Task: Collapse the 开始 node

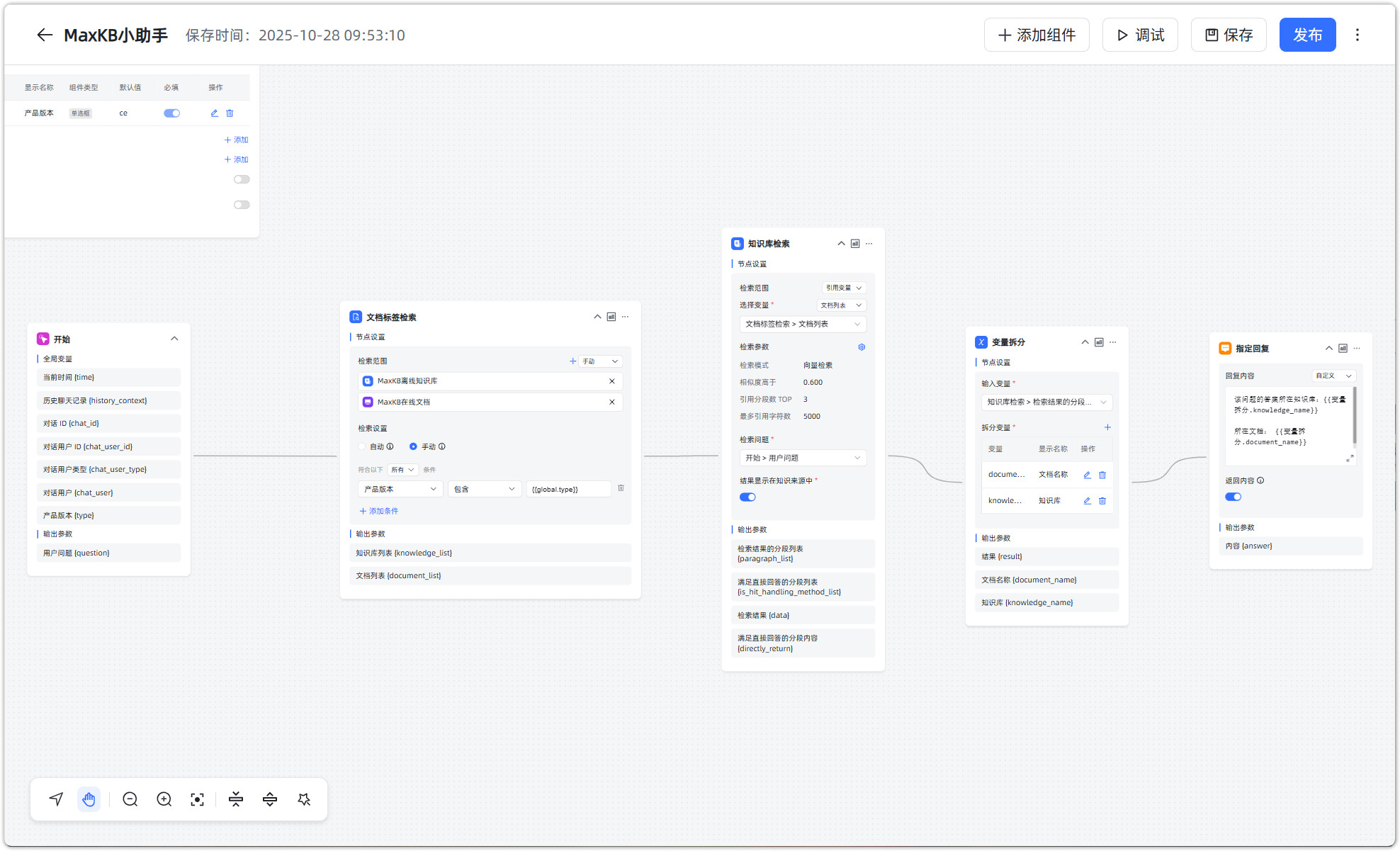Action: (x=174, y=339)
